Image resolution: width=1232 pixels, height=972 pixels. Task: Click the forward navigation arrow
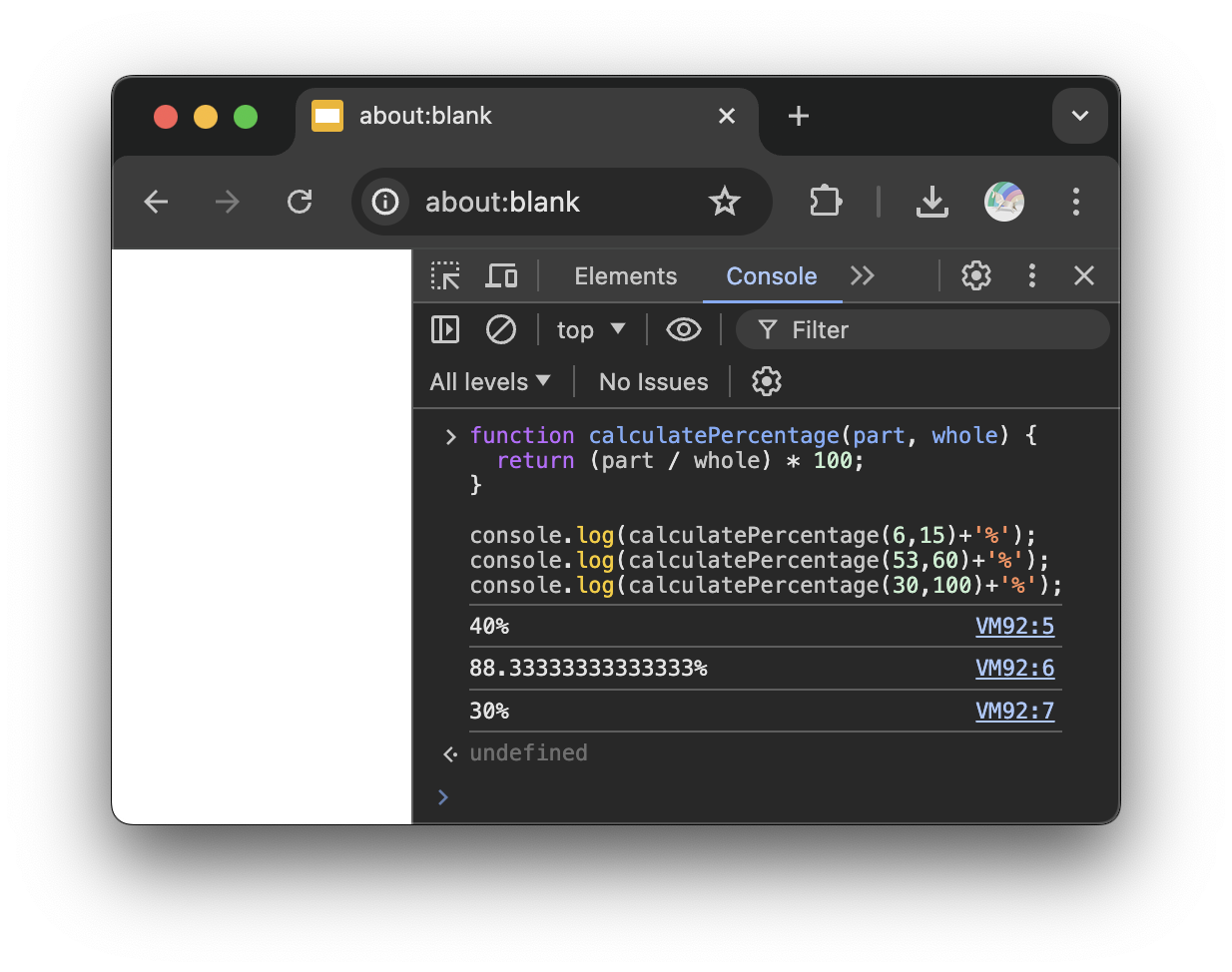coord(228,202)
